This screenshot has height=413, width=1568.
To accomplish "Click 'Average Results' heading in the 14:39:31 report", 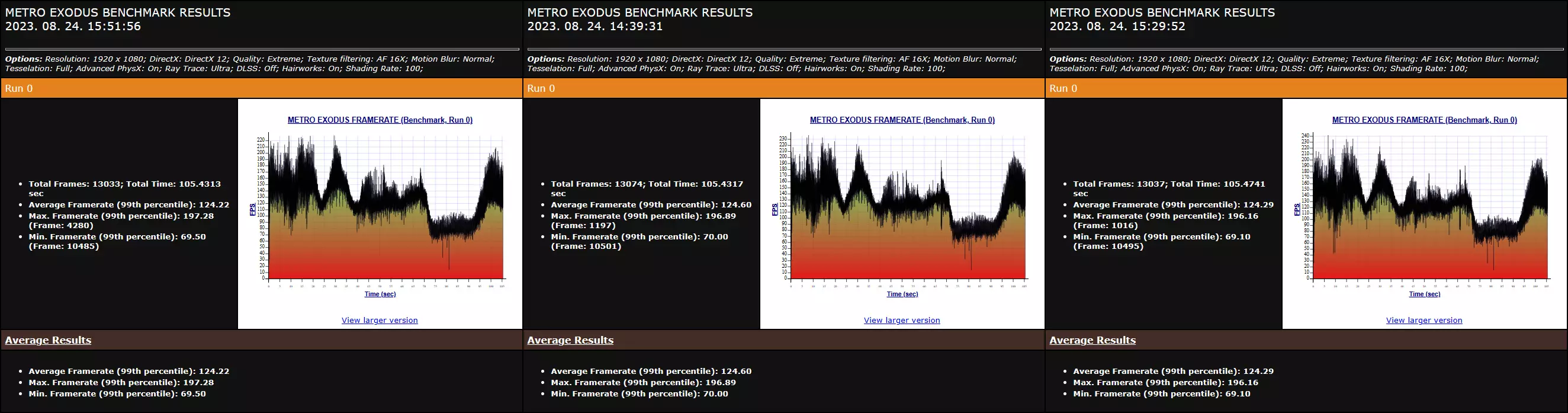I will (x=570, y=340).
